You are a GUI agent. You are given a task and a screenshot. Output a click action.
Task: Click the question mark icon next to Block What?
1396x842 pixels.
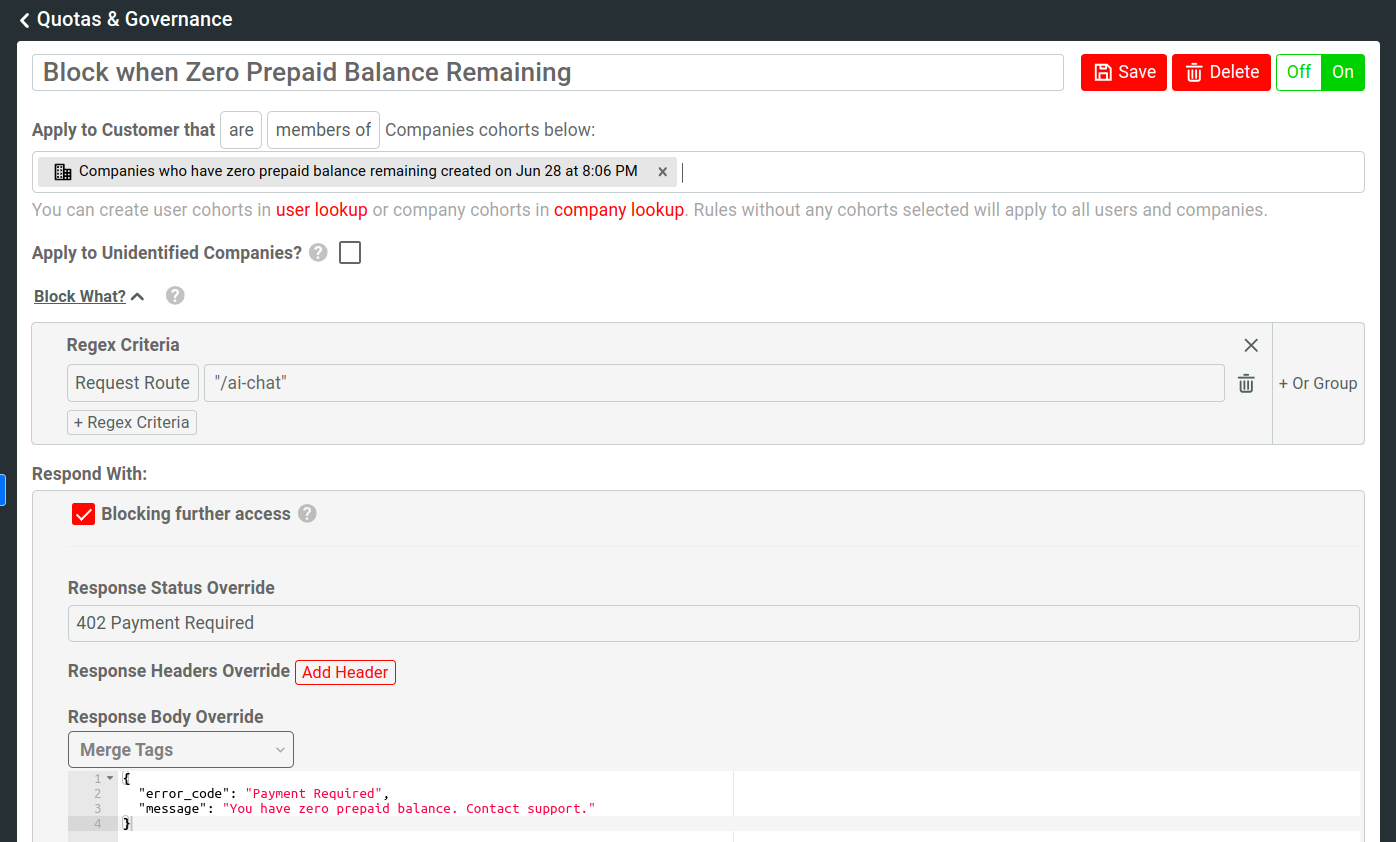[x=175, y=295]
